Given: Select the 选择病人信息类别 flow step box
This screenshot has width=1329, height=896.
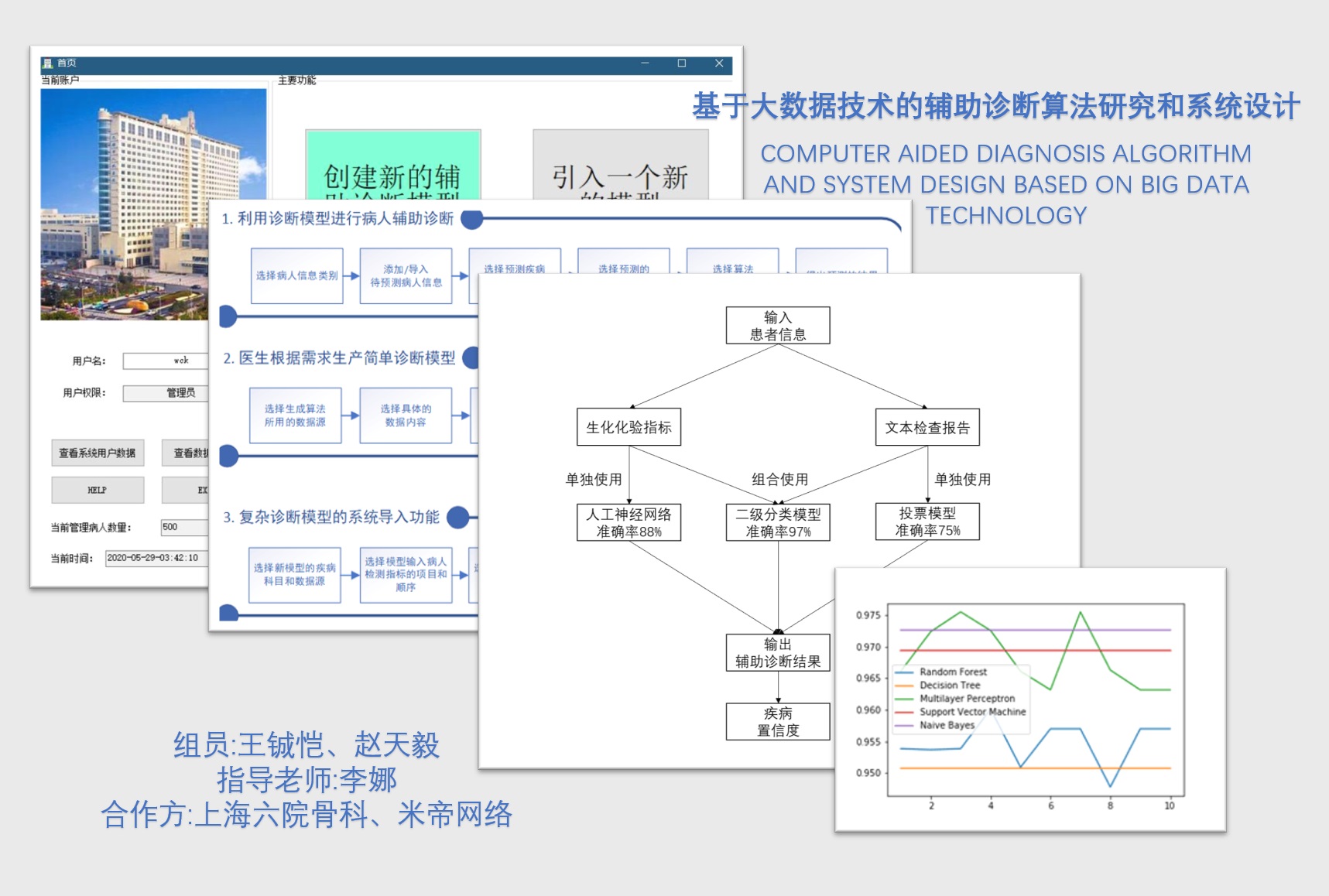Looking at the screenshot, I should [296, 275].
